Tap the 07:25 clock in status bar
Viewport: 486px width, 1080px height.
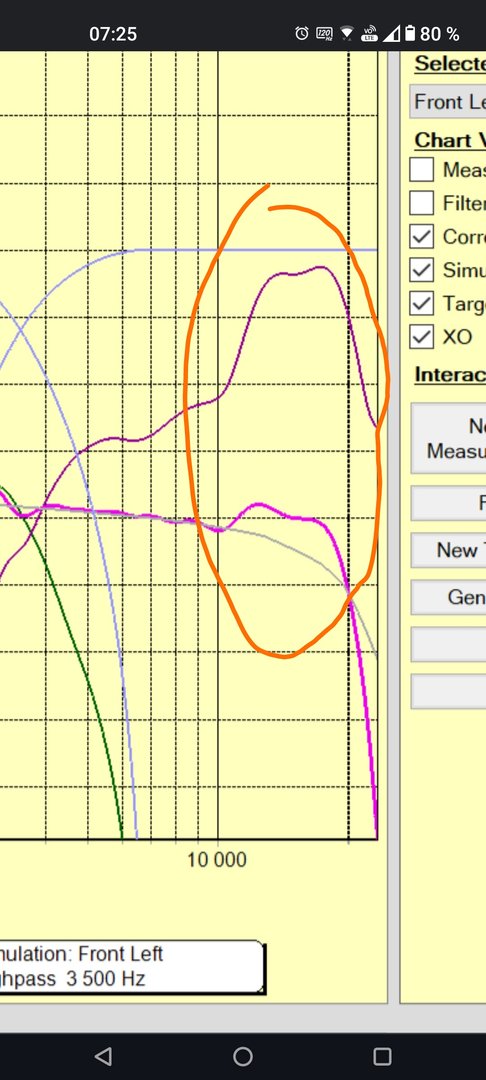[113, 34]
